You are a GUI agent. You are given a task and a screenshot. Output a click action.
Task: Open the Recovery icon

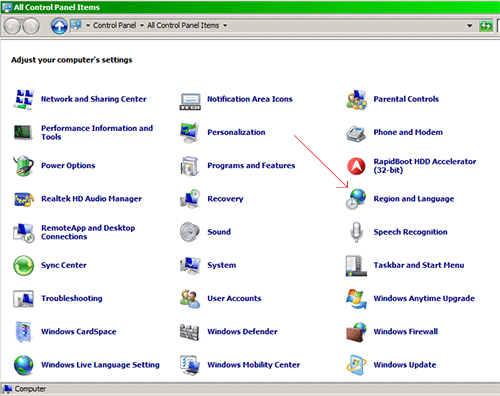point(190,199)
